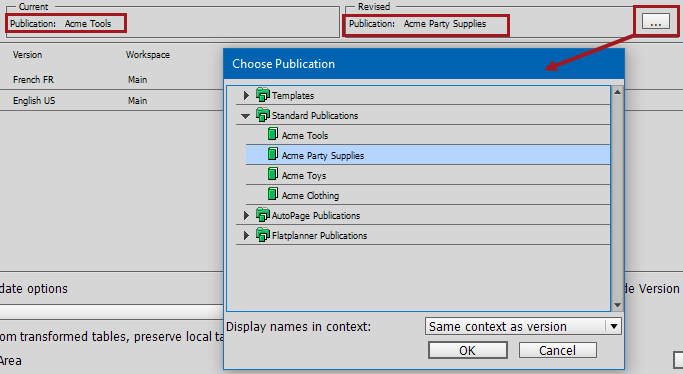The width and height of the screenshot is (683, 374).
Task: Open the revised publication browse button
Action: [656, 21]
